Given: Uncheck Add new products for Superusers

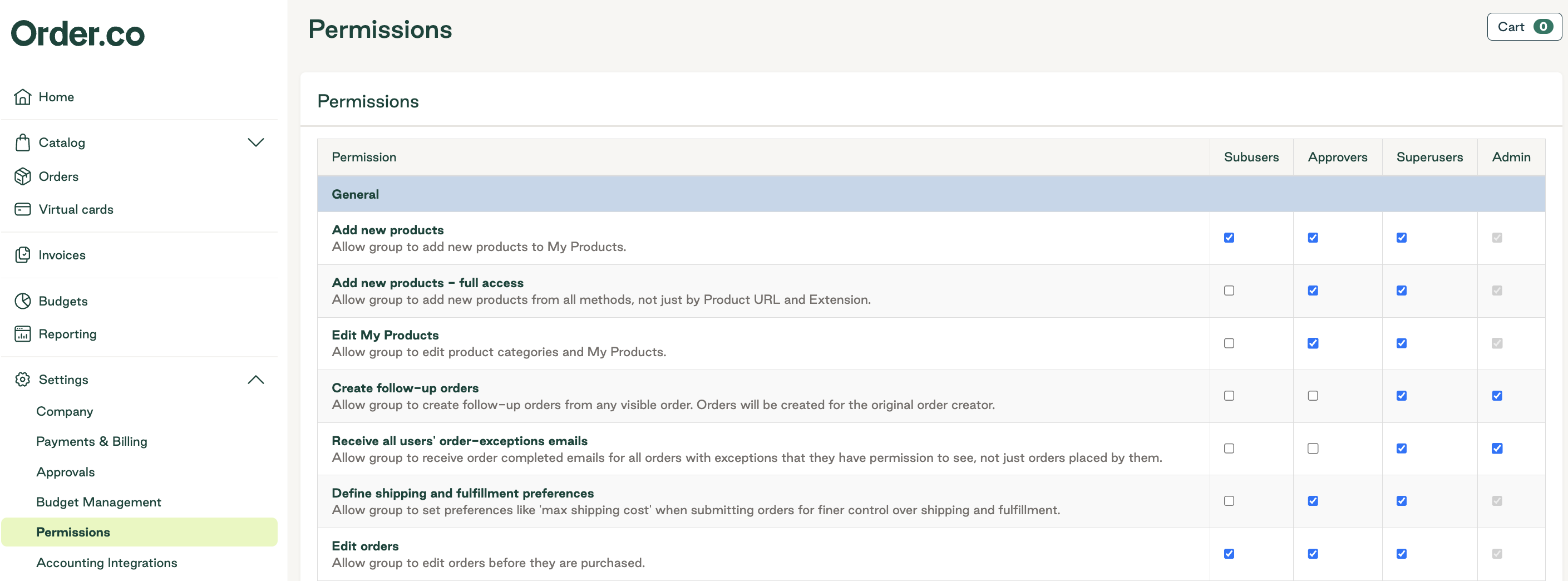Looking at the screenshot, I should tap(1401, 238).
